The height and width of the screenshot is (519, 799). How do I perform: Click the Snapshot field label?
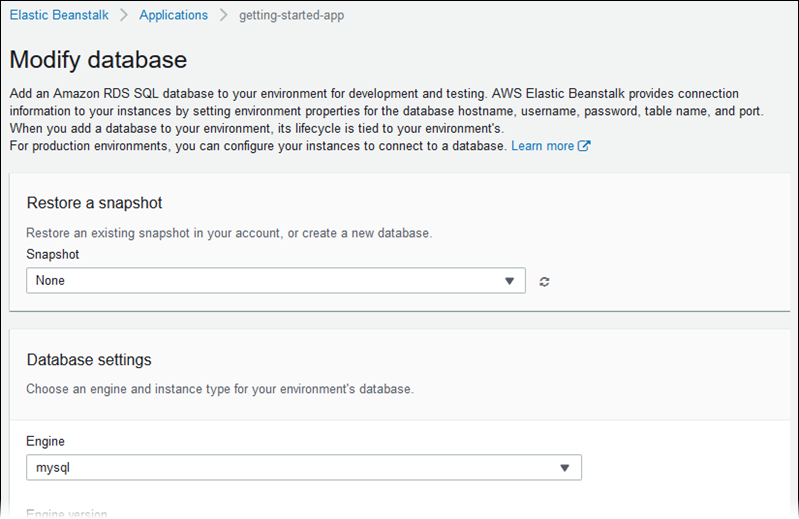click(52, 255)
